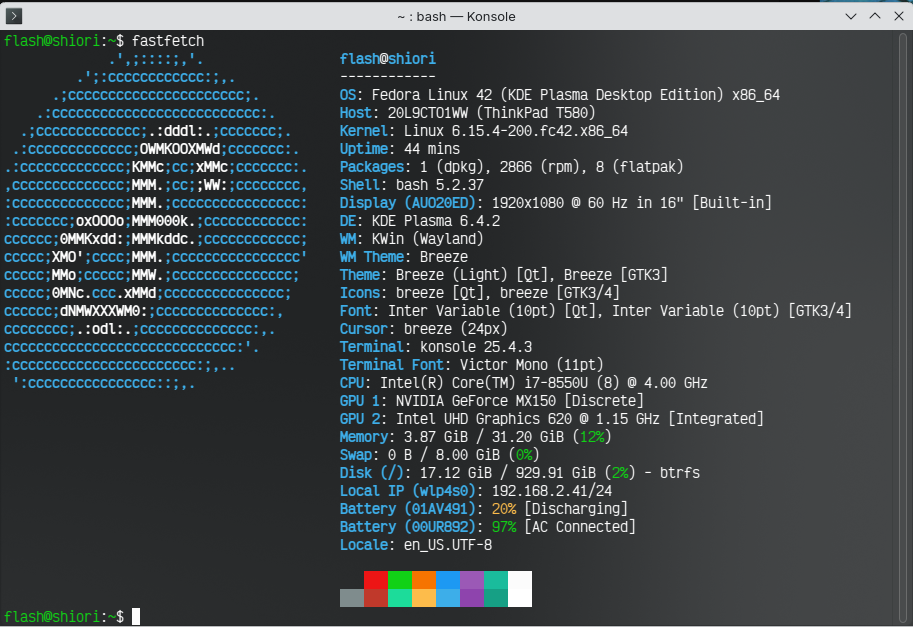Screen dimensions: 913x627
Task: Click the GPU 1 value 'NVIDIA GeForce MX150'
Action: tap(476, 402)
